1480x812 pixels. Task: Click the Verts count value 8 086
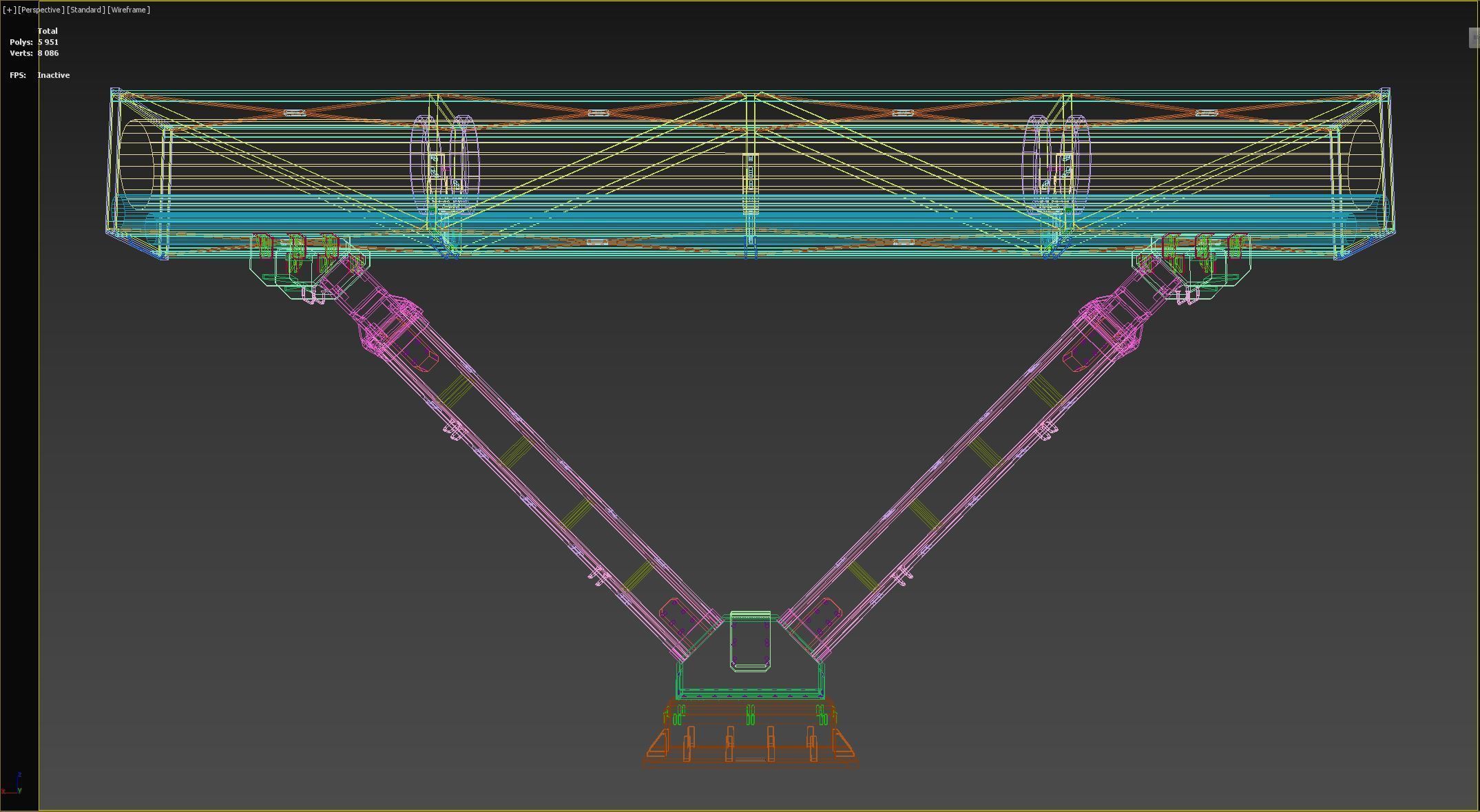(x=48, y=53)
